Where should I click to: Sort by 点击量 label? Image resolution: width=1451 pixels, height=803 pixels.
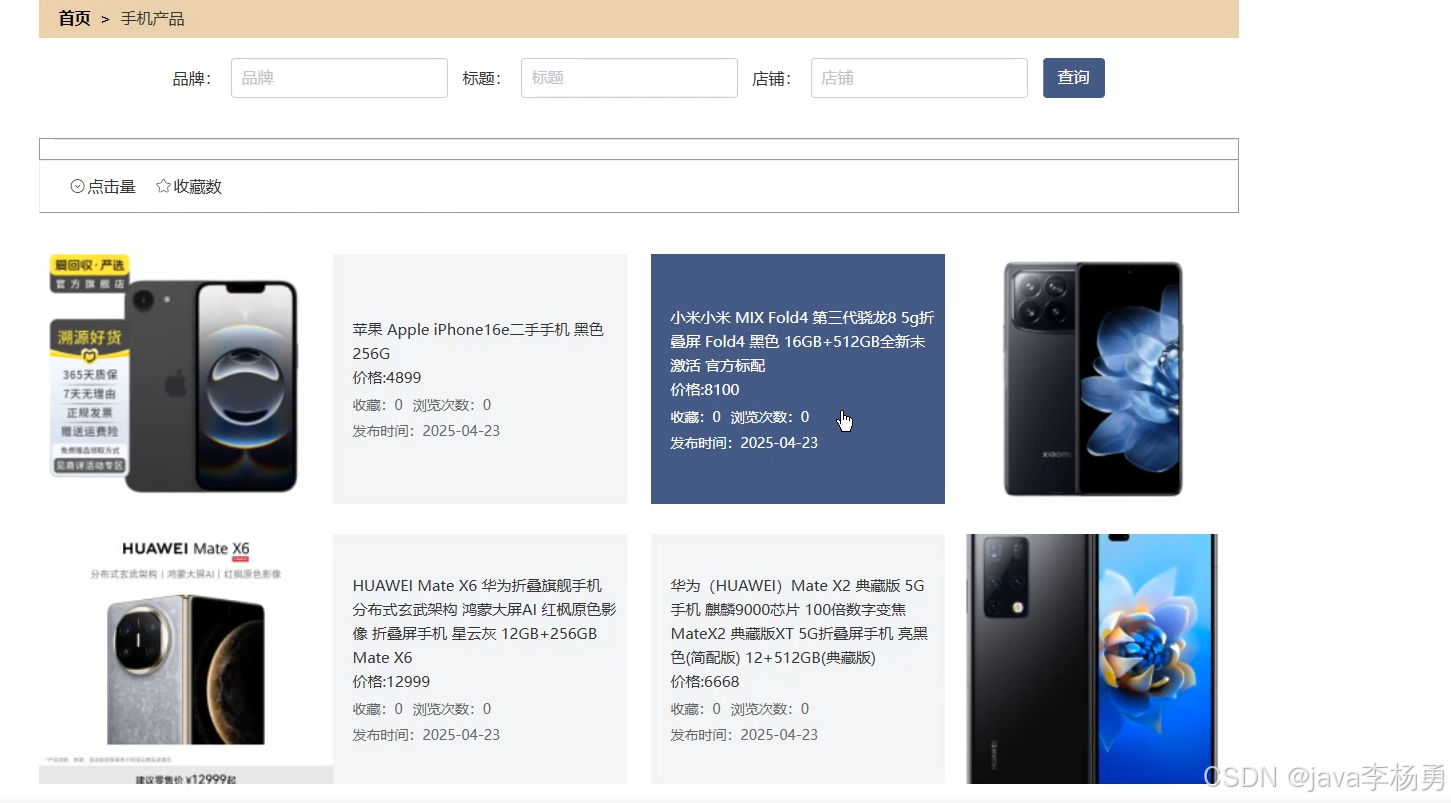[x=111, y=187]
